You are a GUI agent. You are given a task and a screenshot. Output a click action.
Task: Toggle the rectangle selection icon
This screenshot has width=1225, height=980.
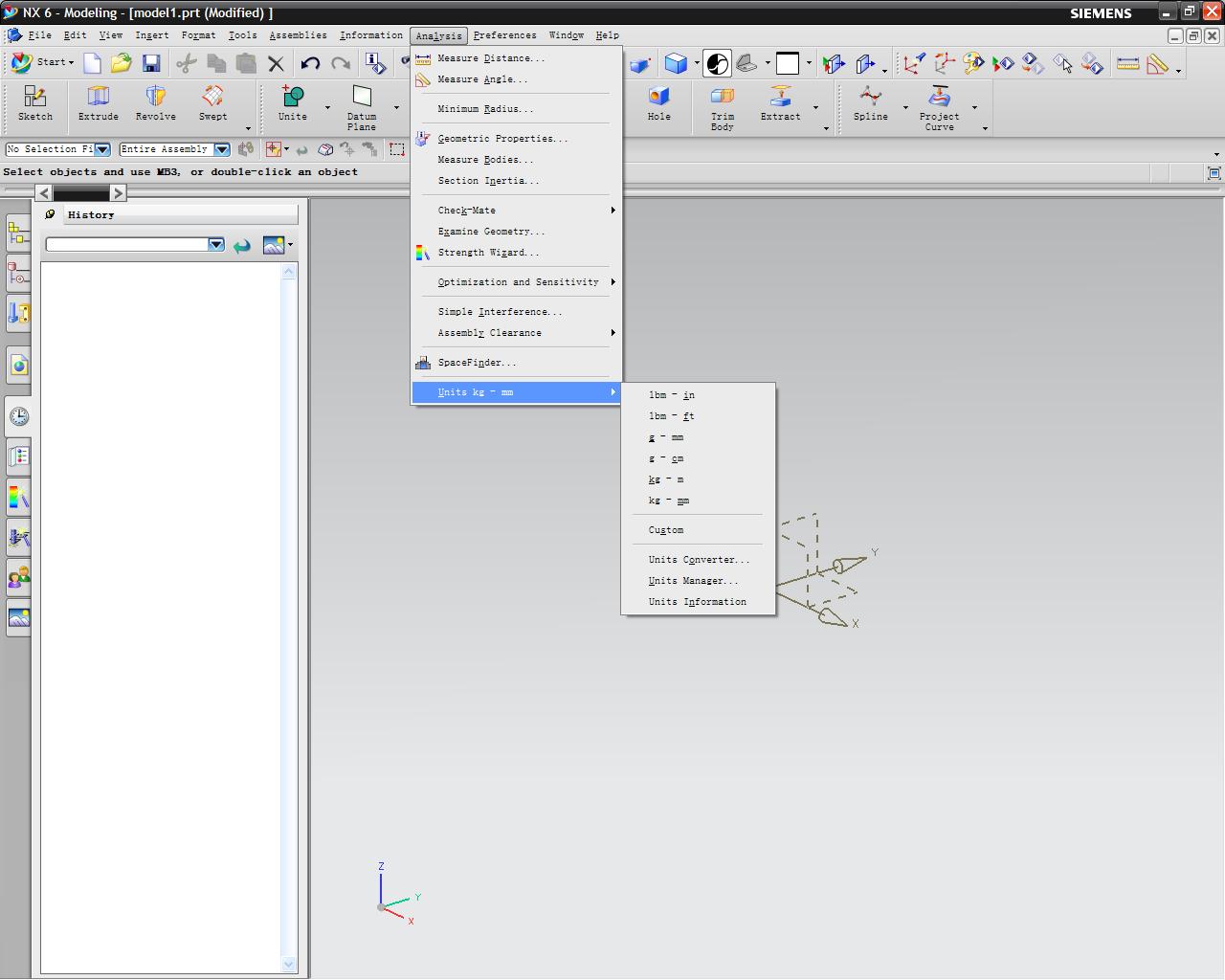click(x=397, y=149)
